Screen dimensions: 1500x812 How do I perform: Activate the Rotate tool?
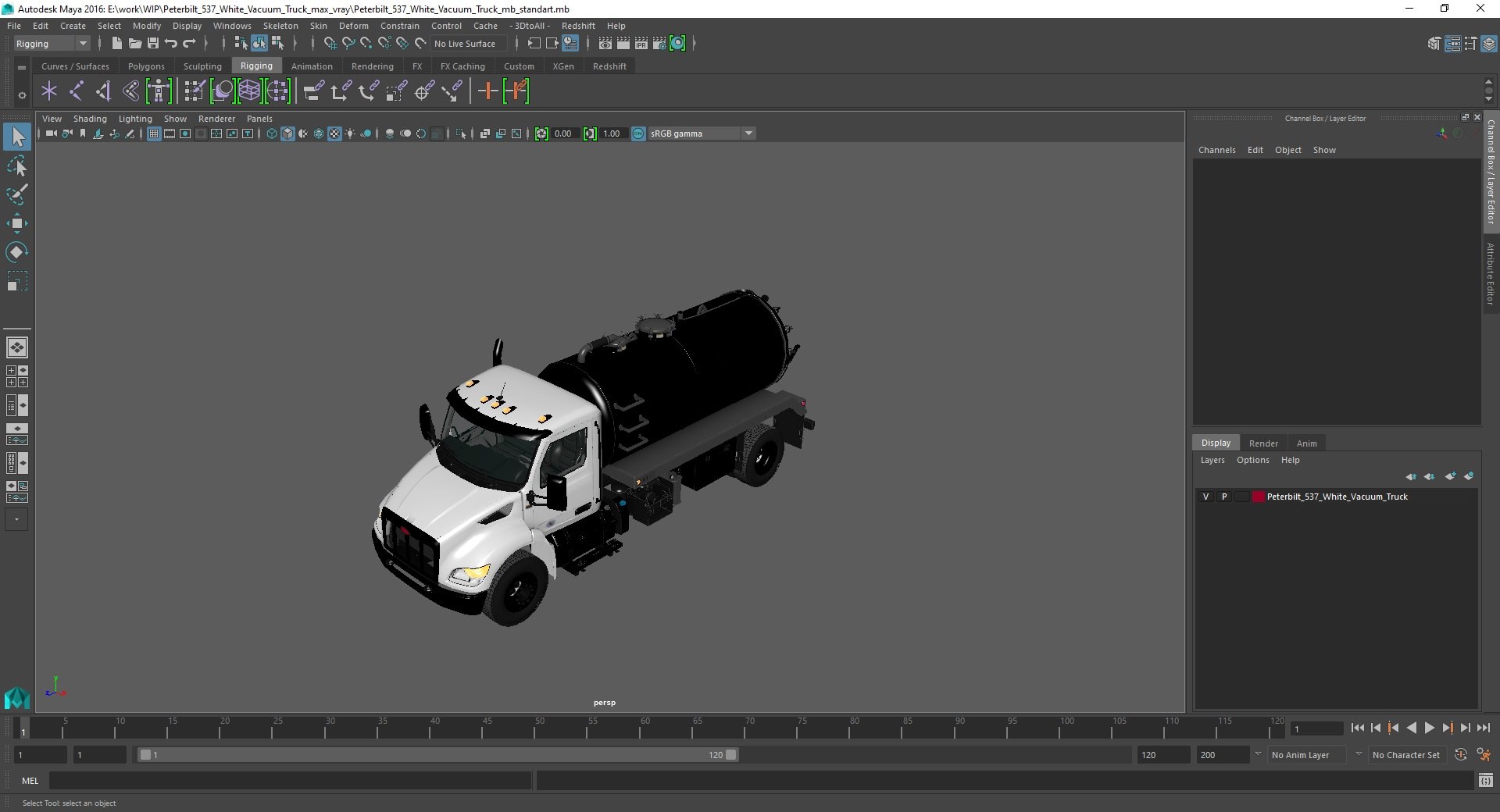pyautogui.click(x=17, y=252)
